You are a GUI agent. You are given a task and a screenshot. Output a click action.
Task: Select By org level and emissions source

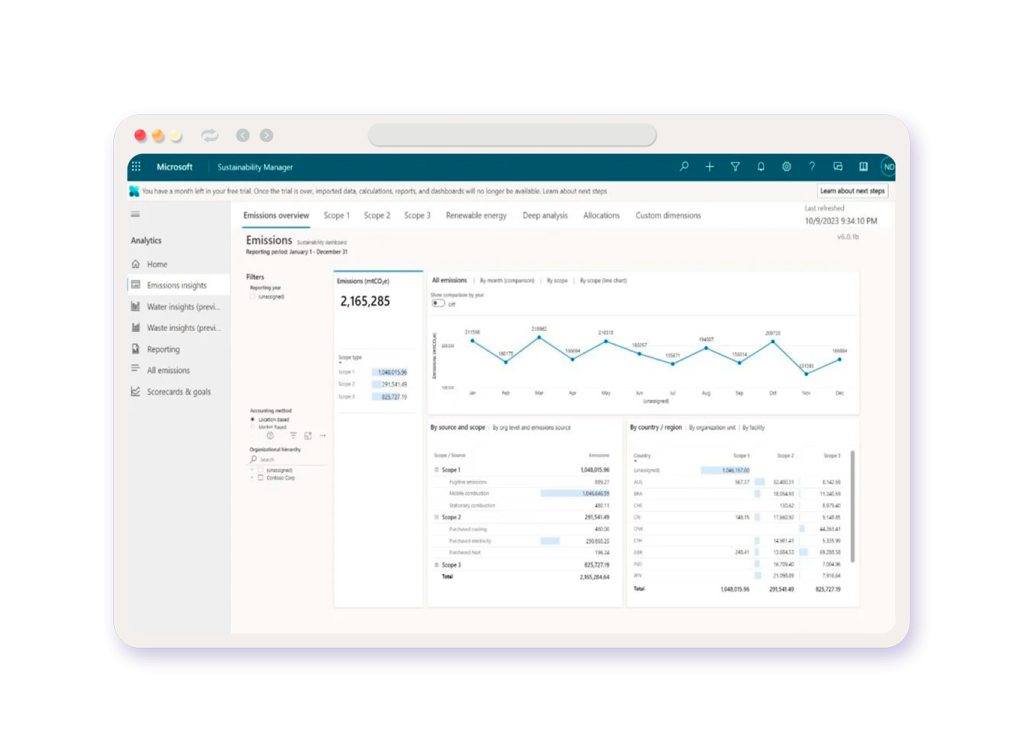click(532, 428)
